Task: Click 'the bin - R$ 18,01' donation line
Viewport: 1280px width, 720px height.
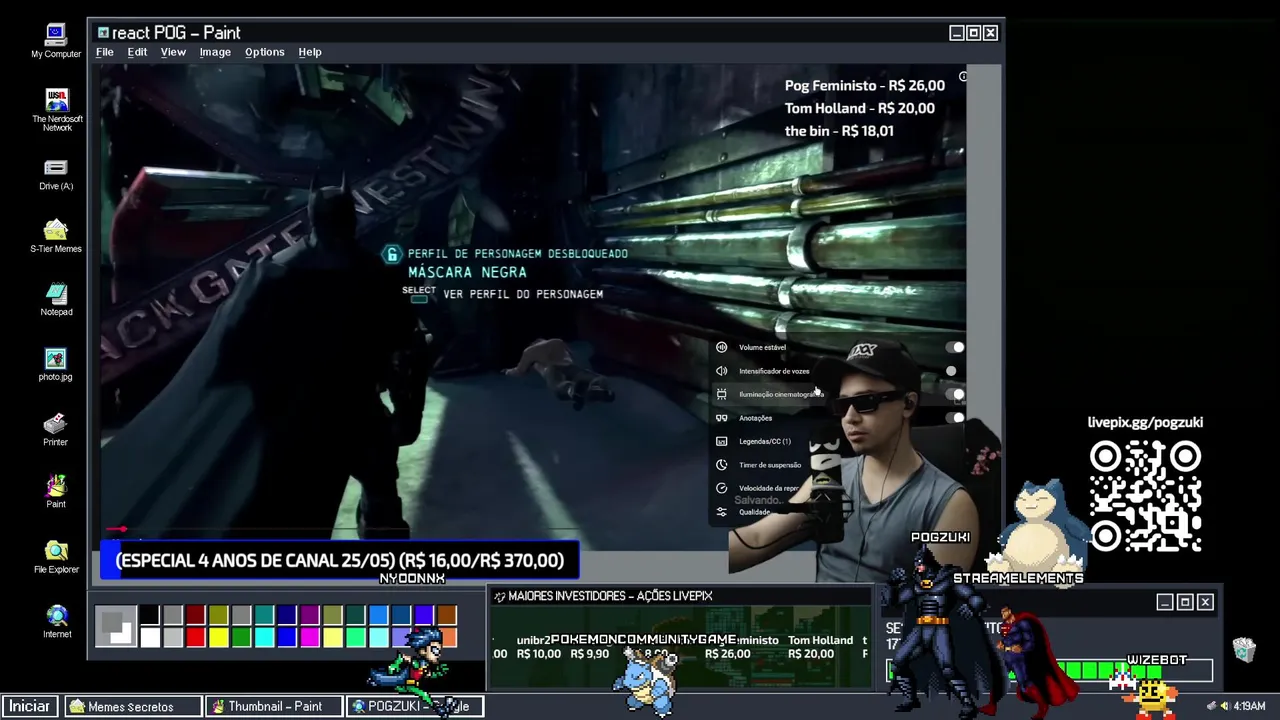Action: 839,131
